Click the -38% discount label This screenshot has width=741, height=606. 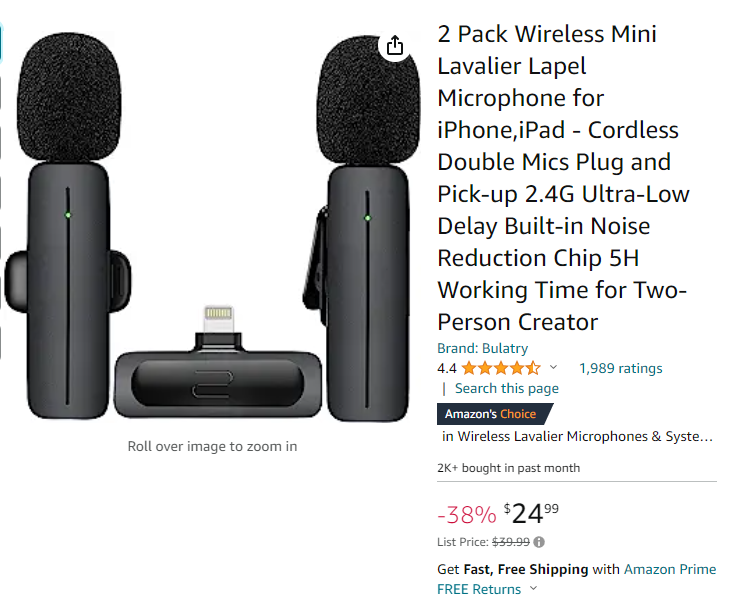coord(467,515)
